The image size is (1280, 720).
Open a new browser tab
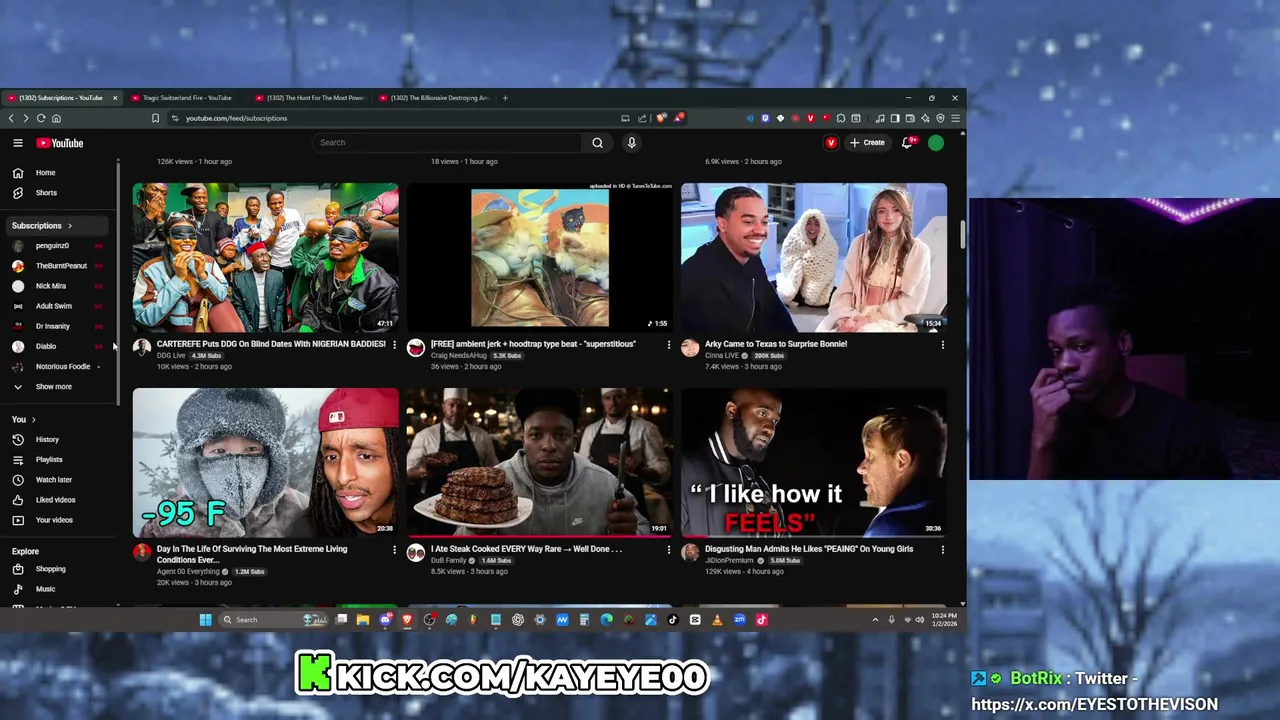[x=505, y=98]
